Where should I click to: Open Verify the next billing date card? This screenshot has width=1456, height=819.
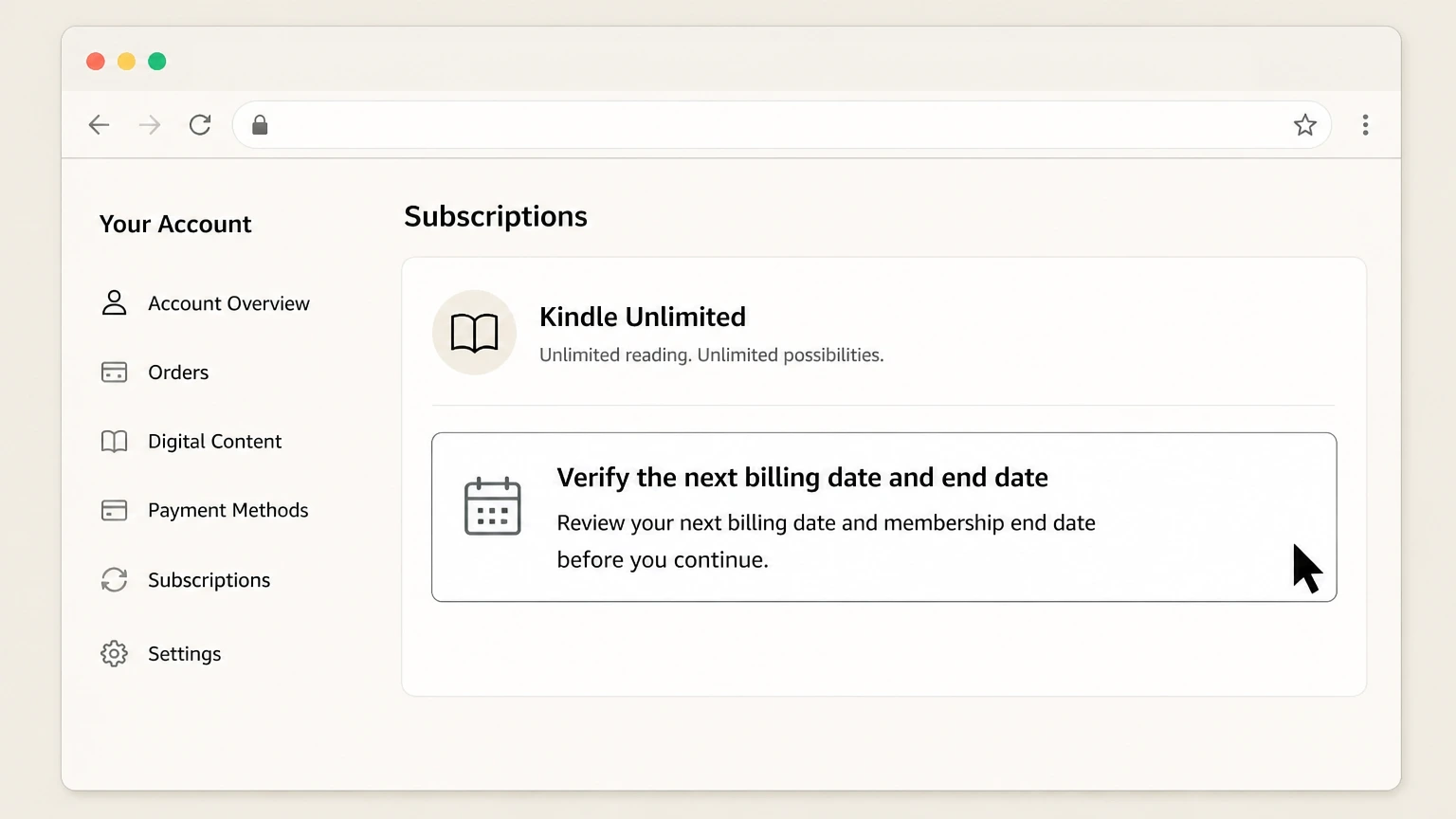(x=883, y=518)
